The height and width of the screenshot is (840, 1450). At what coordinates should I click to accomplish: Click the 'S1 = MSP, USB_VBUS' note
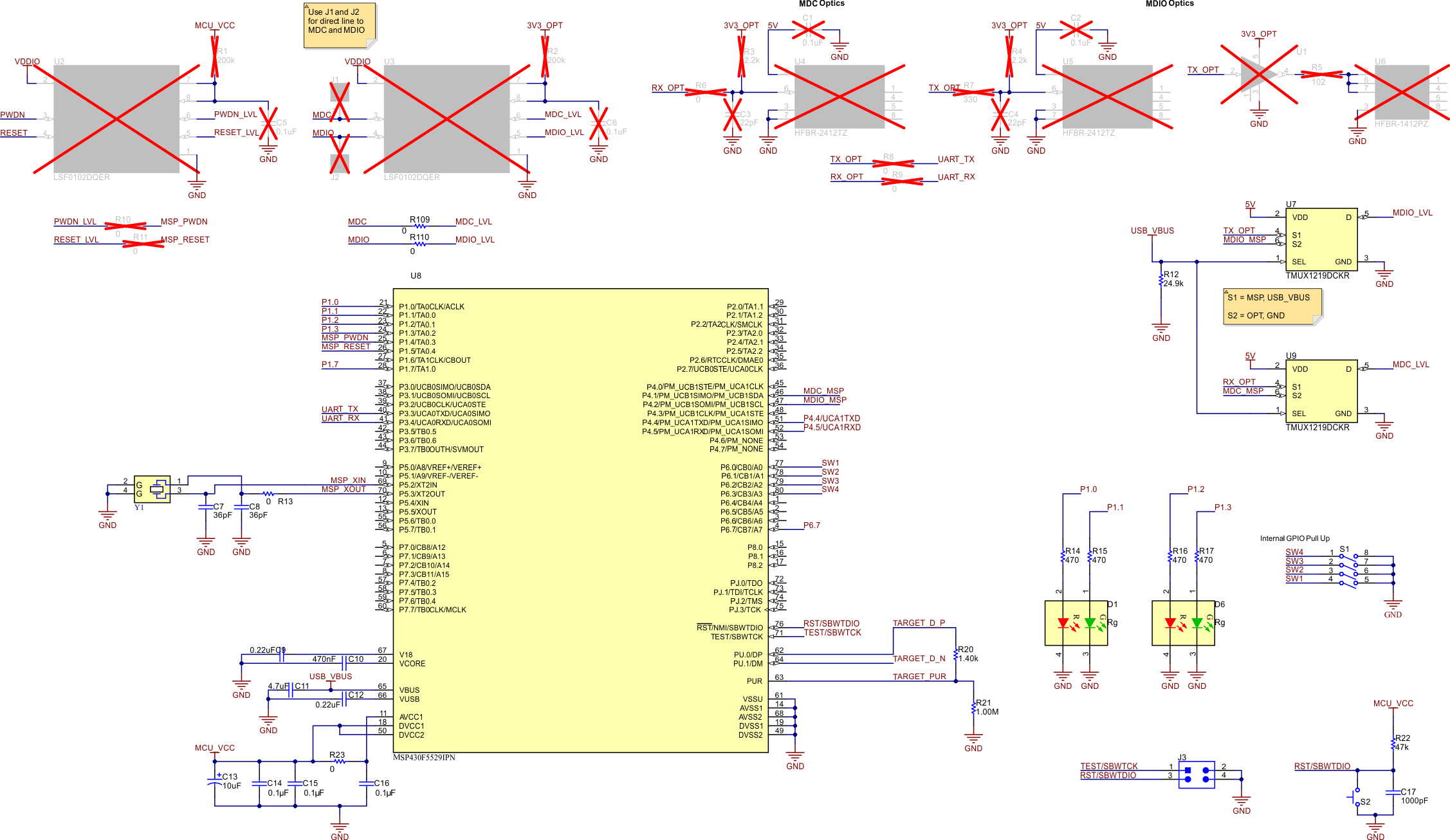point(1272,307)
